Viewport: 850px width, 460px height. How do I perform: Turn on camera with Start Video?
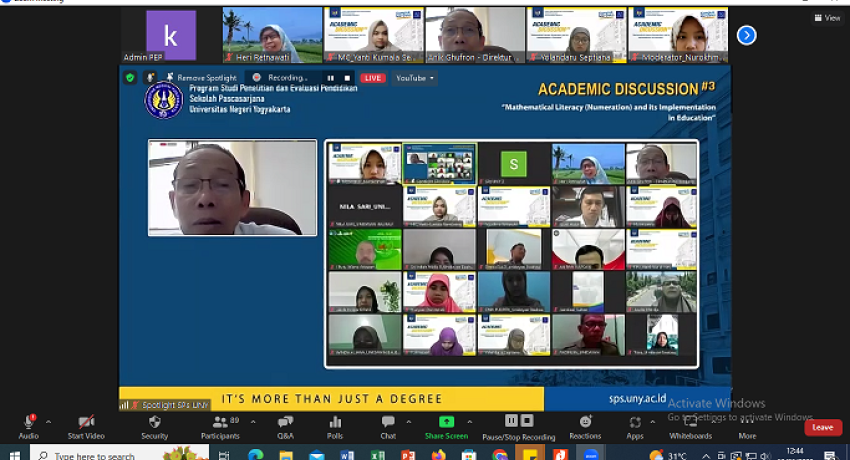[86, 426]
